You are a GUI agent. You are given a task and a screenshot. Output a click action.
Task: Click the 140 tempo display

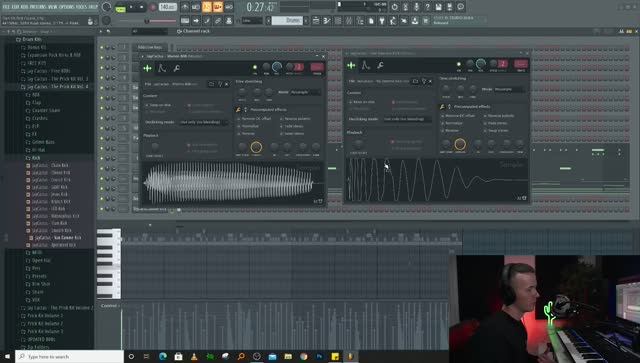tap(168, 7)
